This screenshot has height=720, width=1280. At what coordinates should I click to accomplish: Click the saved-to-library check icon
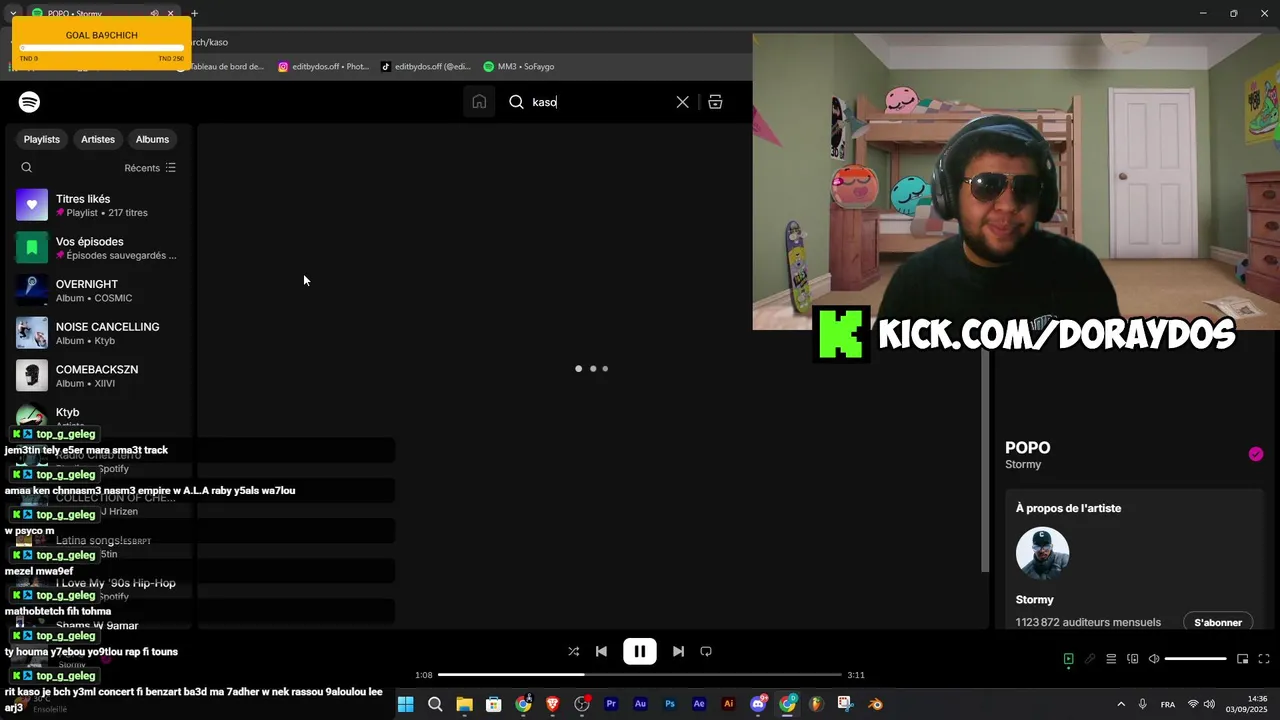1256,454
